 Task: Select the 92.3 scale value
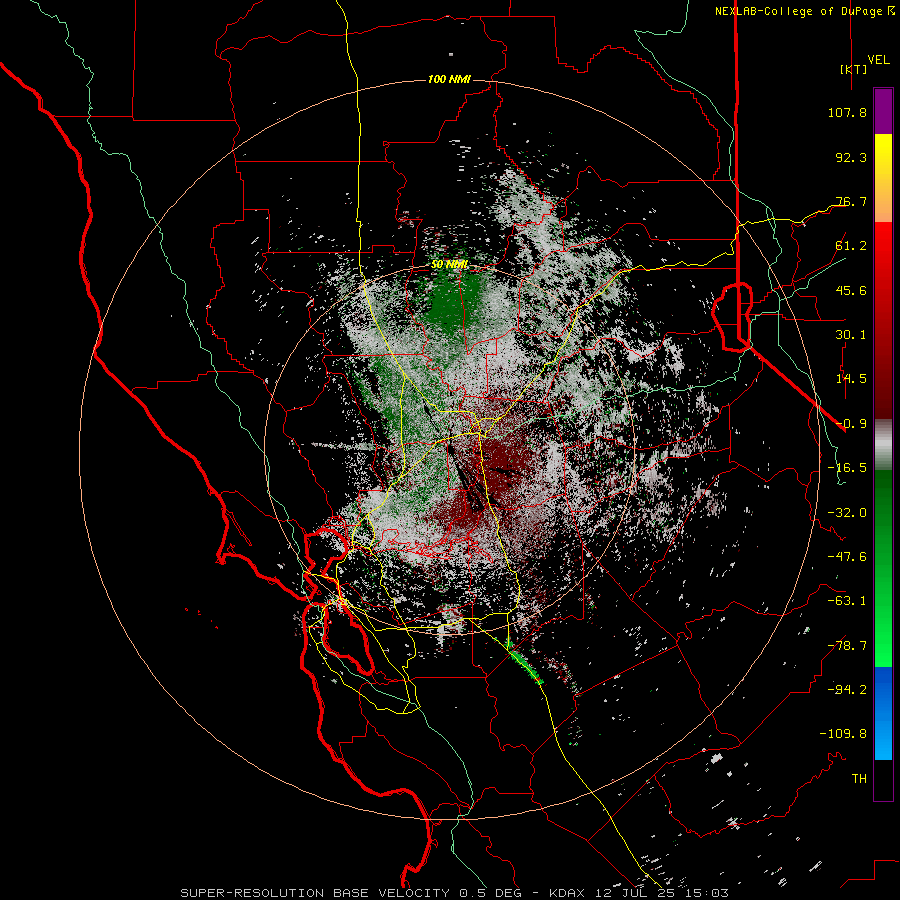coord(851,157)
